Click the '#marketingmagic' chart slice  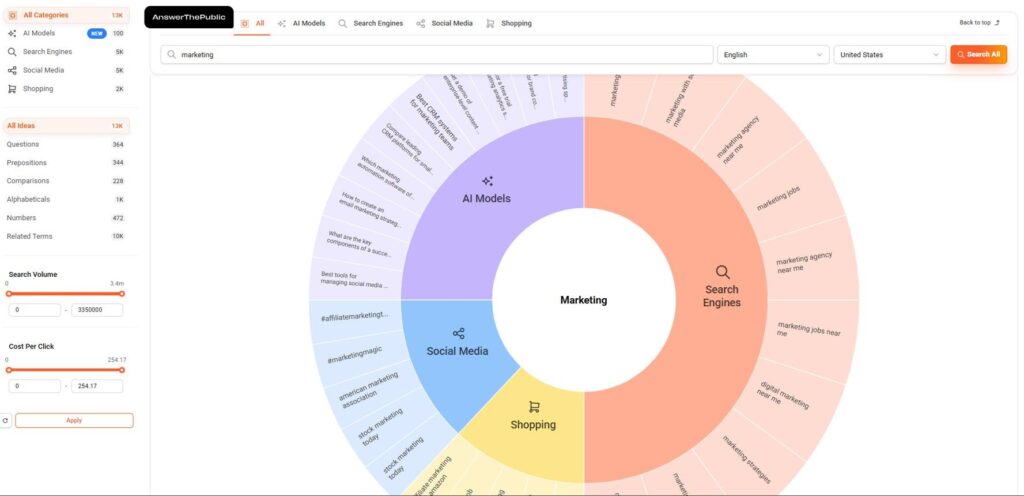355,355
